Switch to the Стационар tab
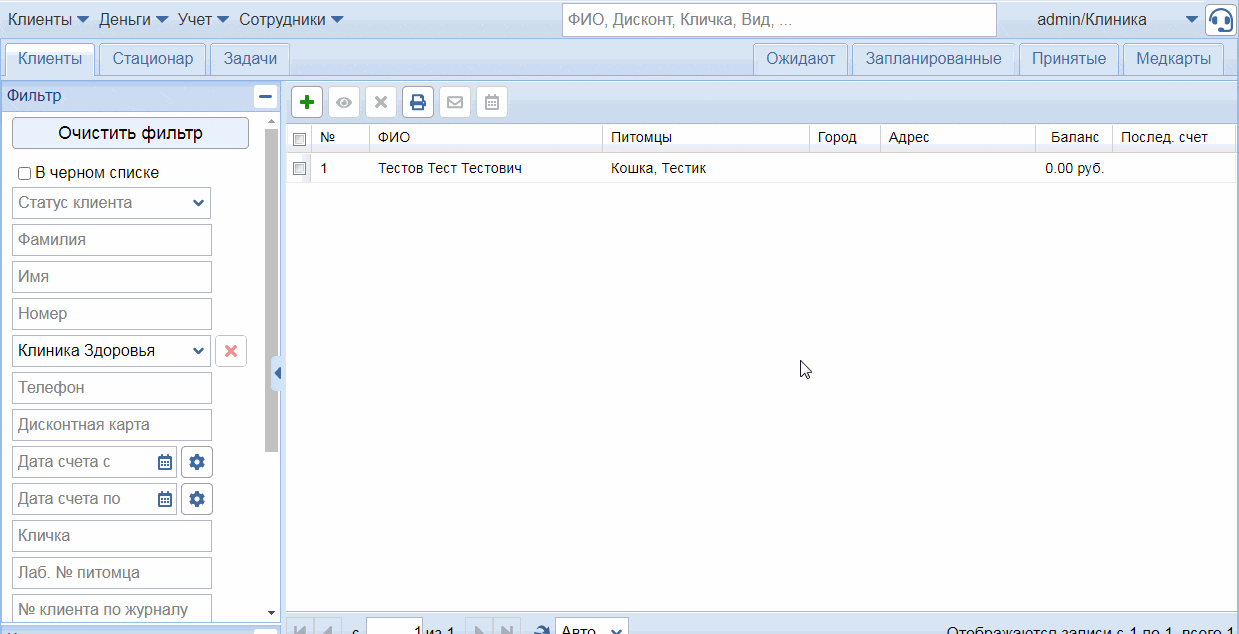This screenshot has height=634, width=1239. (153, 59)
